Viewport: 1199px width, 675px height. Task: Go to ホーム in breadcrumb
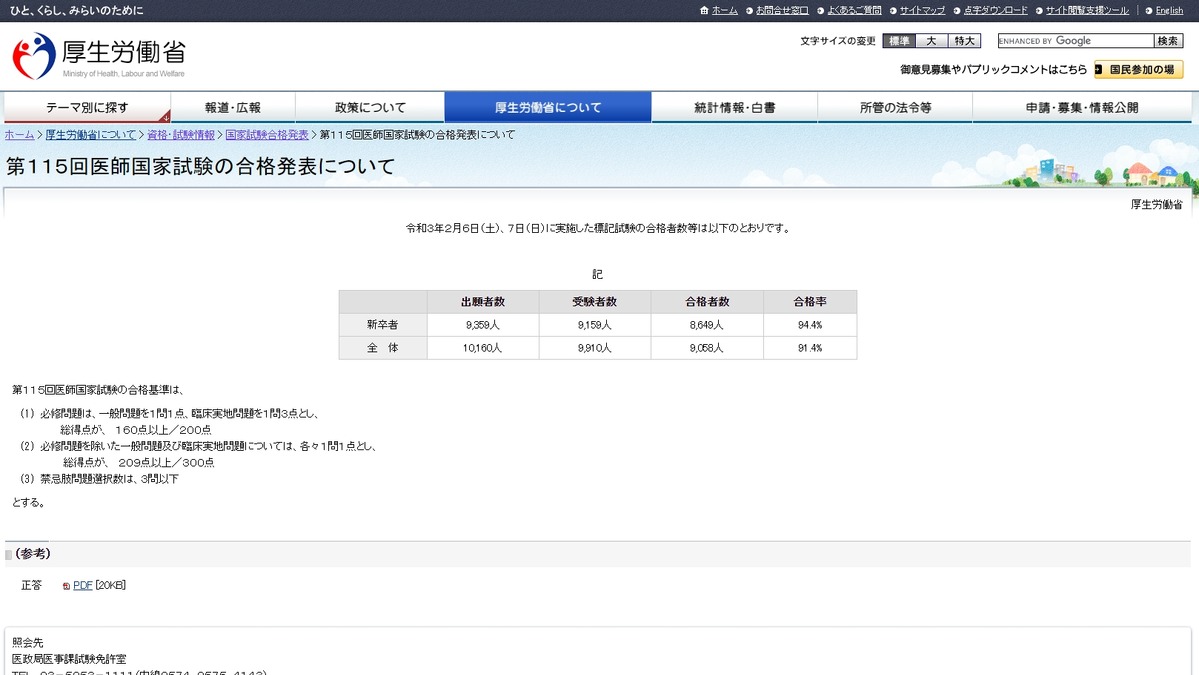(x=19, y=135)
